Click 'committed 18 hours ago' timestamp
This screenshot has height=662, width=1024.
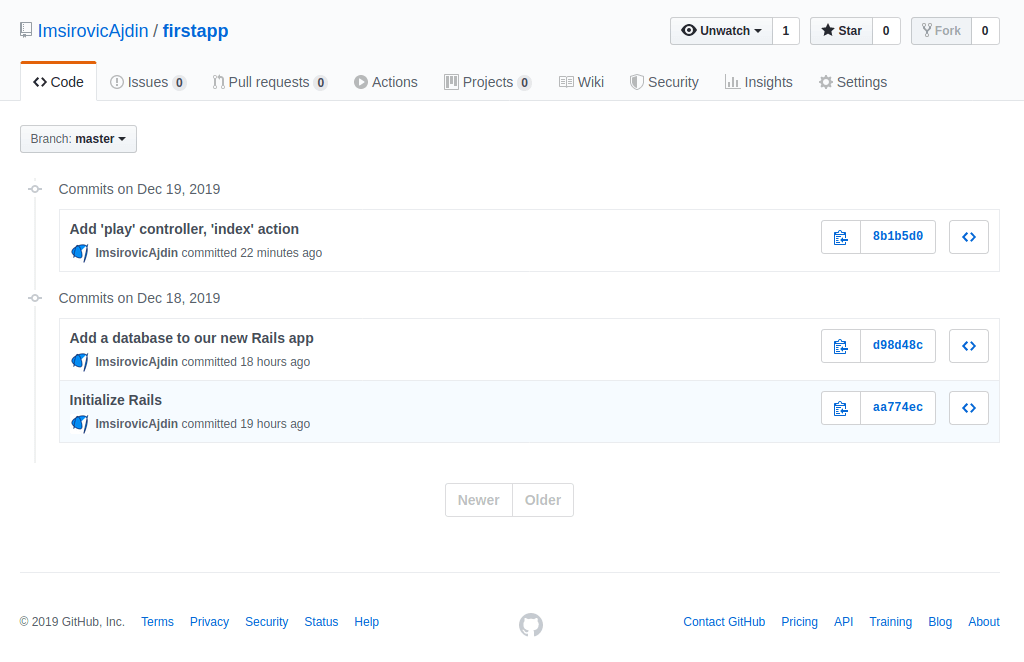coord(246,362)
